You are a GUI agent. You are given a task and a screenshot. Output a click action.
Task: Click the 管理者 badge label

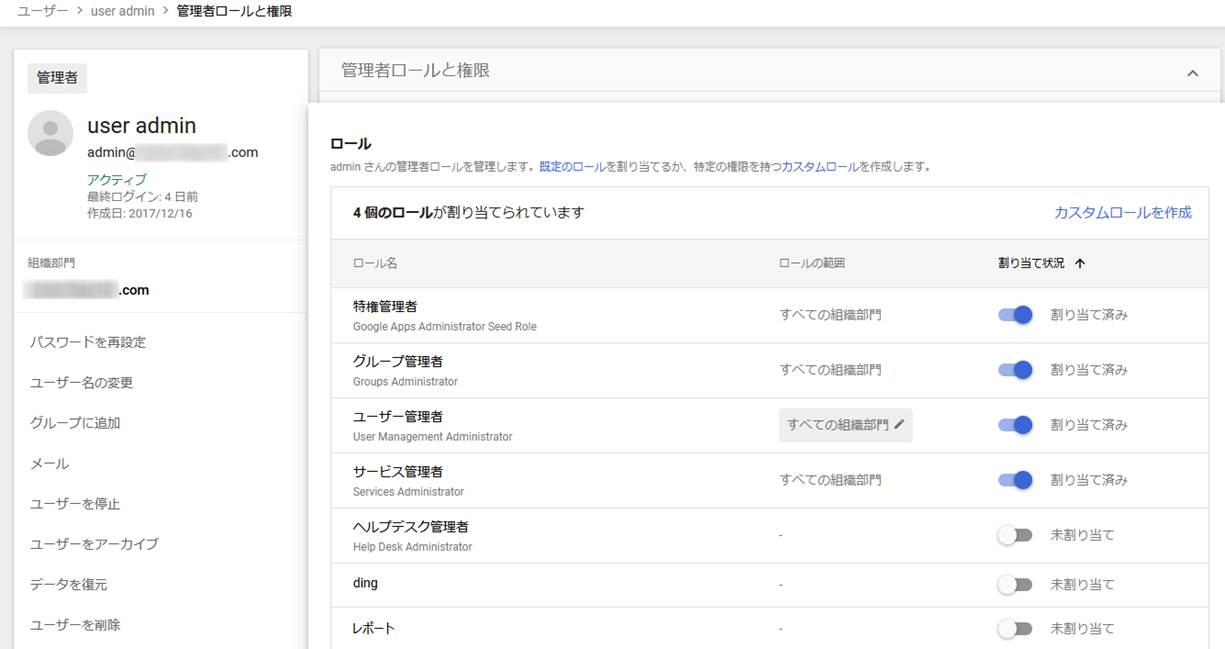[x=57, y=77]
